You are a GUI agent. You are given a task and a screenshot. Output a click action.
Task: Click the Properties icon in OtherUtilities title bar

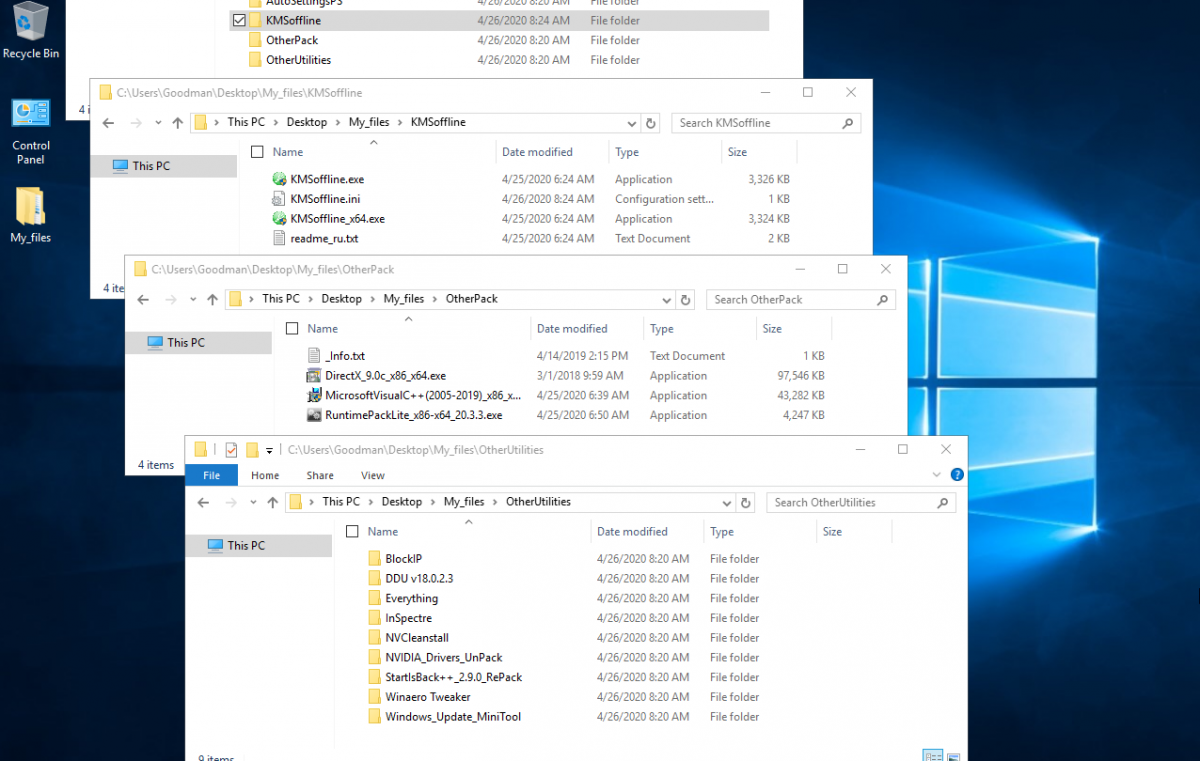(x=231, y=450)
